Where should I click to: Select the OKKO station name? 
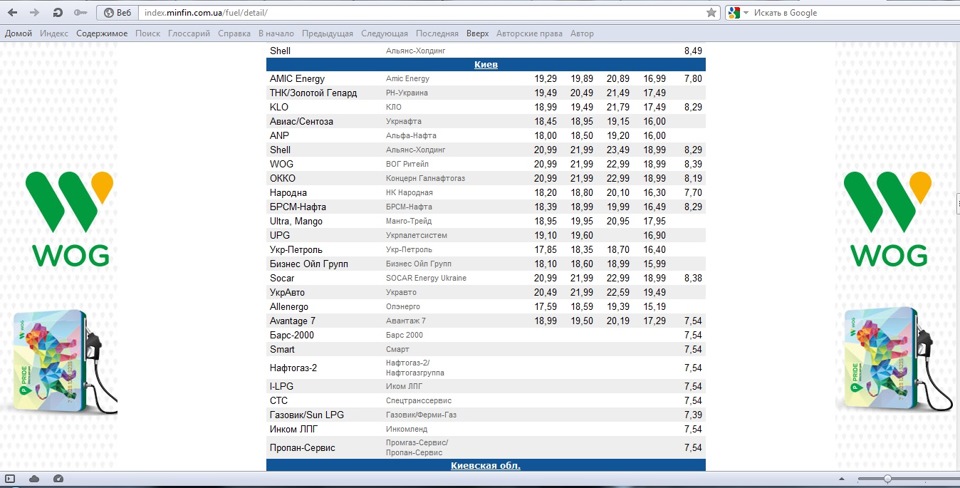click(282, 179)
